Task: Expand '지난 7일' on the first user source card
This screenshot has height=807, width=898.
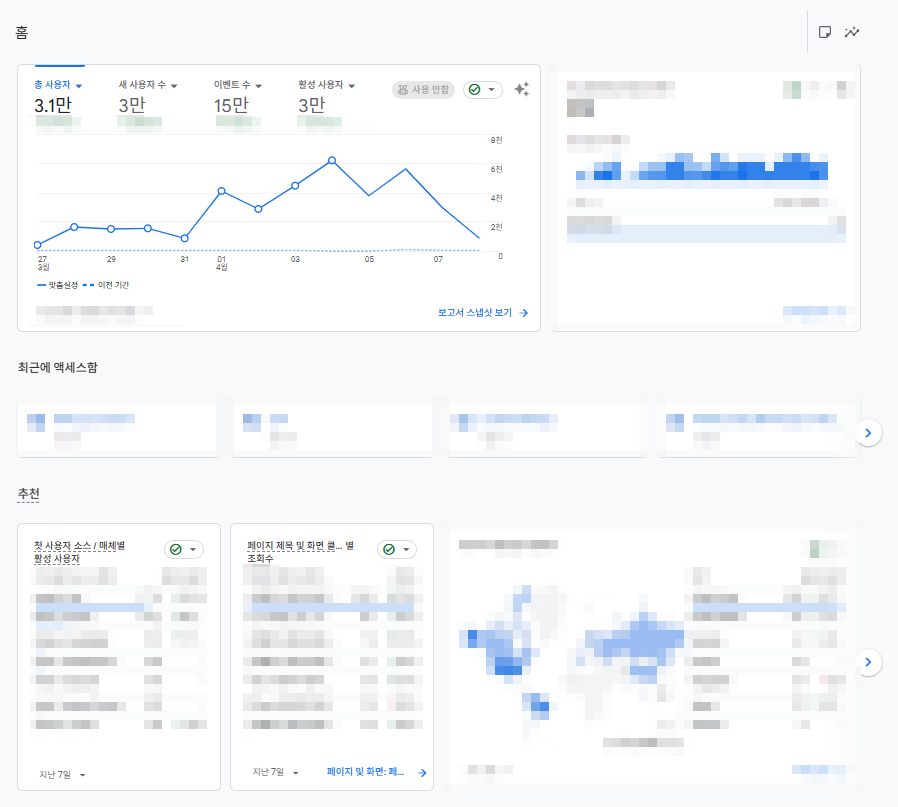Action: (62, 774)
